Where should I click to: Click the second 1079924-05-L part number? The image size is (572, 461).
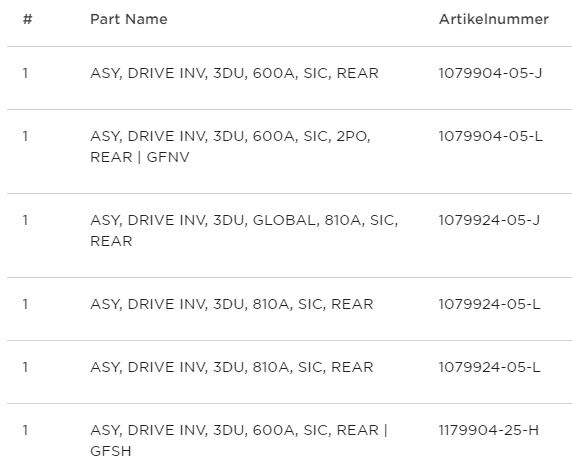pyautogui.click(x=490, y=367)
